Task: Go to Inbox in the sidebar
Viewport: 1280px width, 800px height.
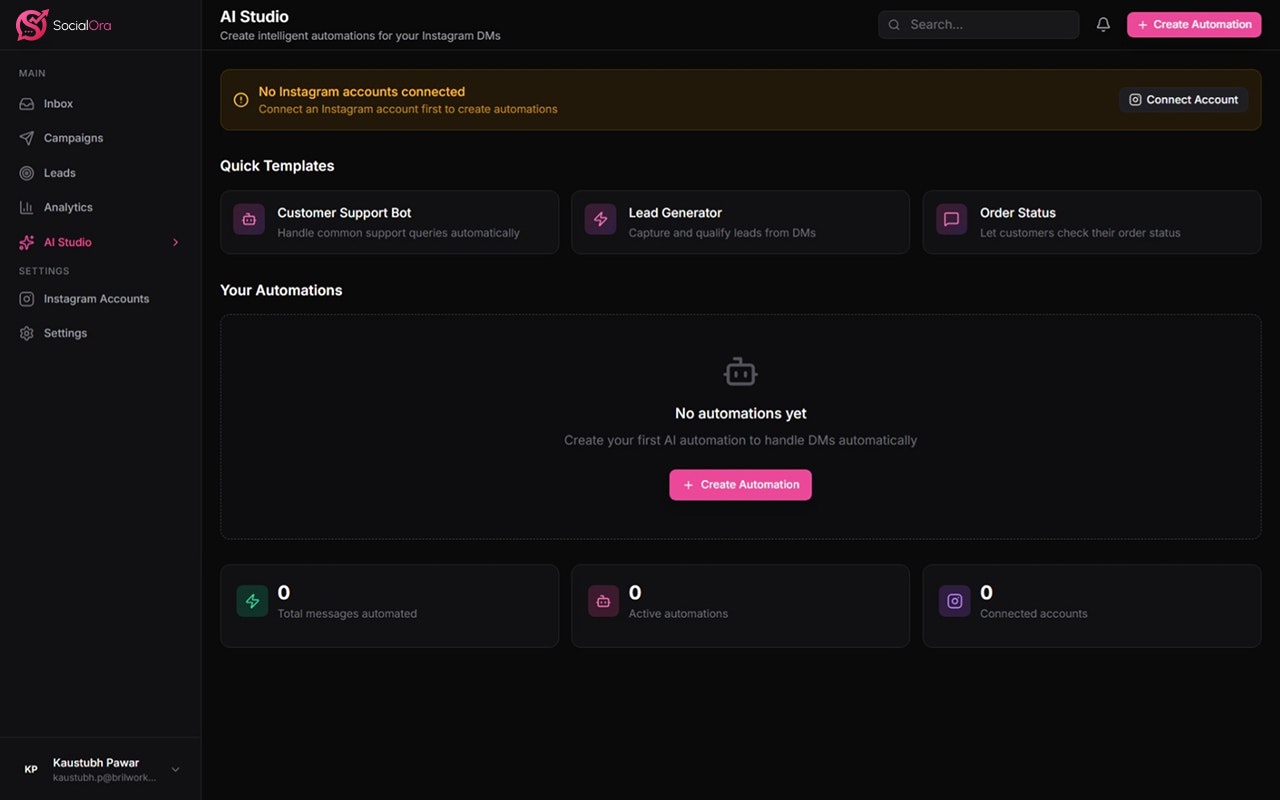Action: coord(58,104)
